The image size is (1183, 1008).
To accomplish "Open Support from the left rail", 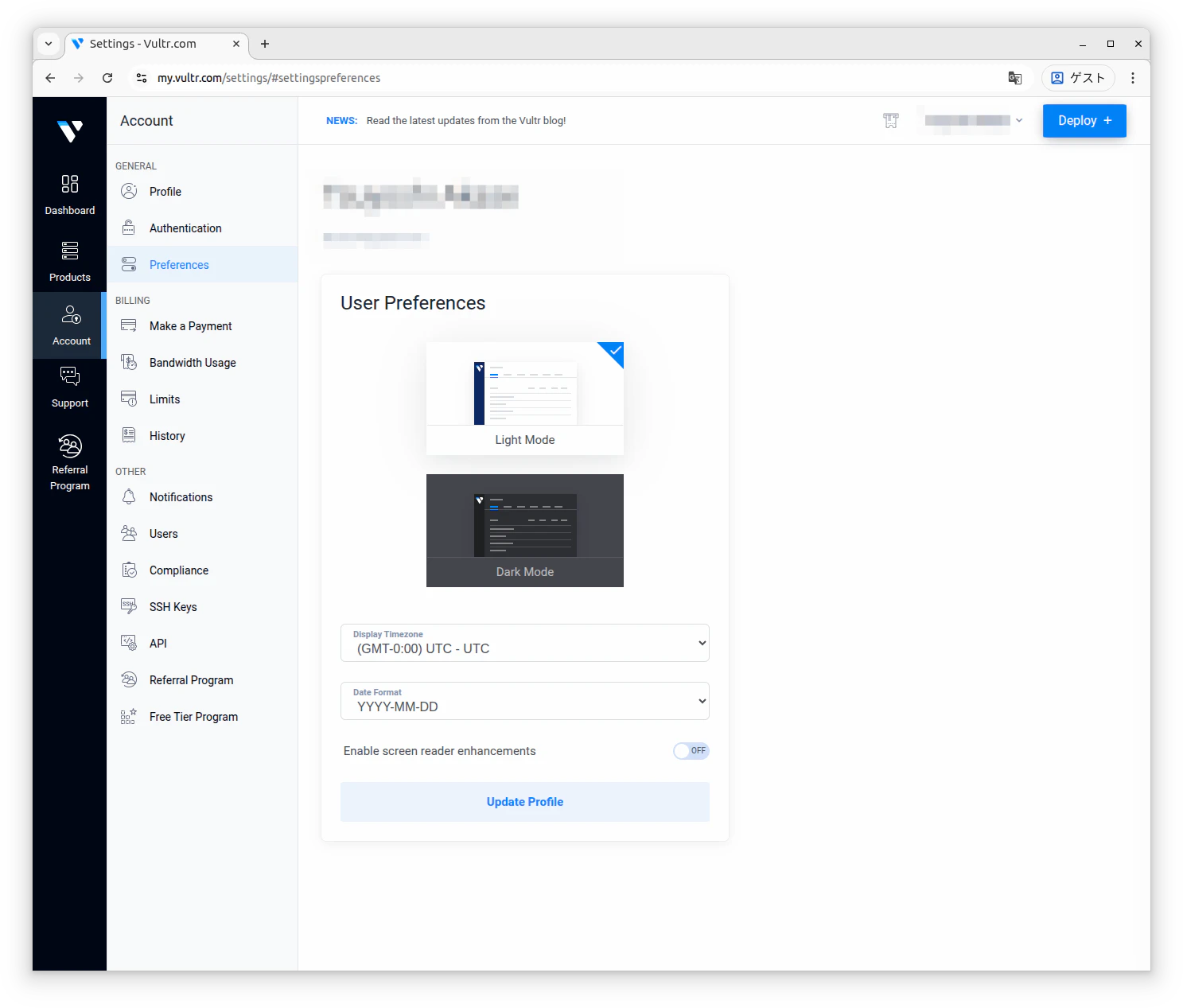I will coord(70,387).
